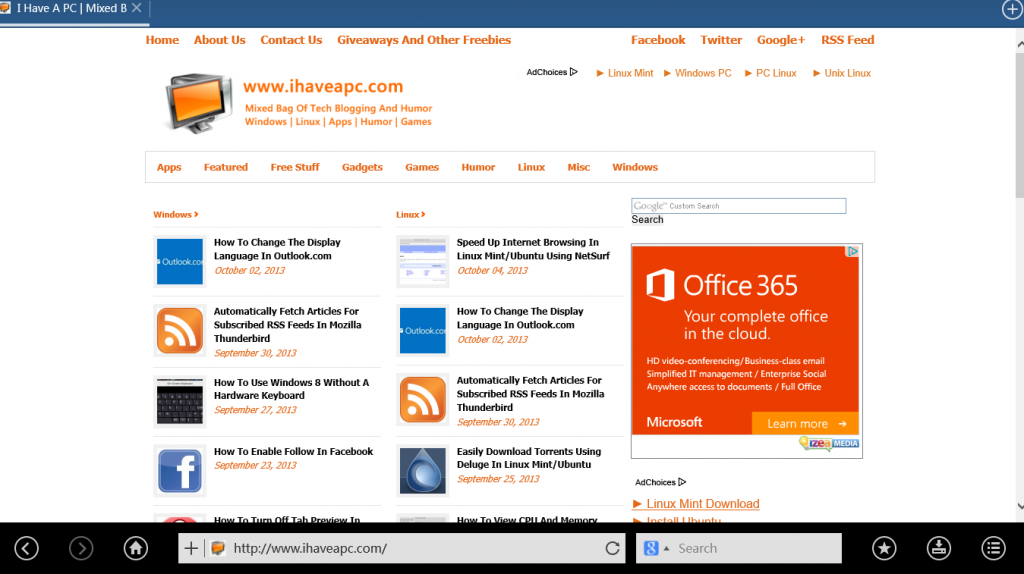Click the scrollbar up arrow
The image size is (1024, 574).
[1019, 44]
